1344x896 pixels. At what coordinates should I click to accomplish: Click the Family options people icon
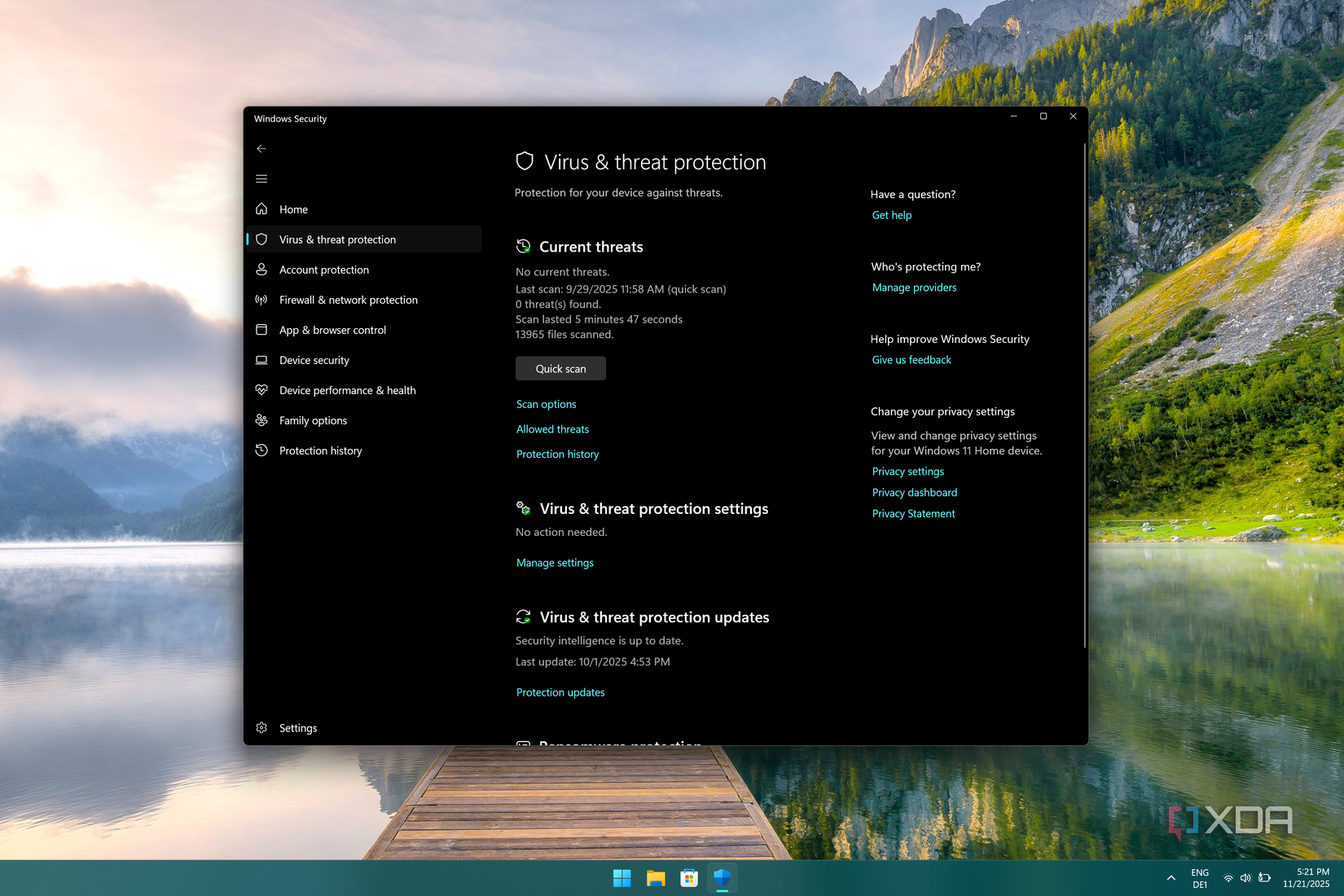coord(261,419)
